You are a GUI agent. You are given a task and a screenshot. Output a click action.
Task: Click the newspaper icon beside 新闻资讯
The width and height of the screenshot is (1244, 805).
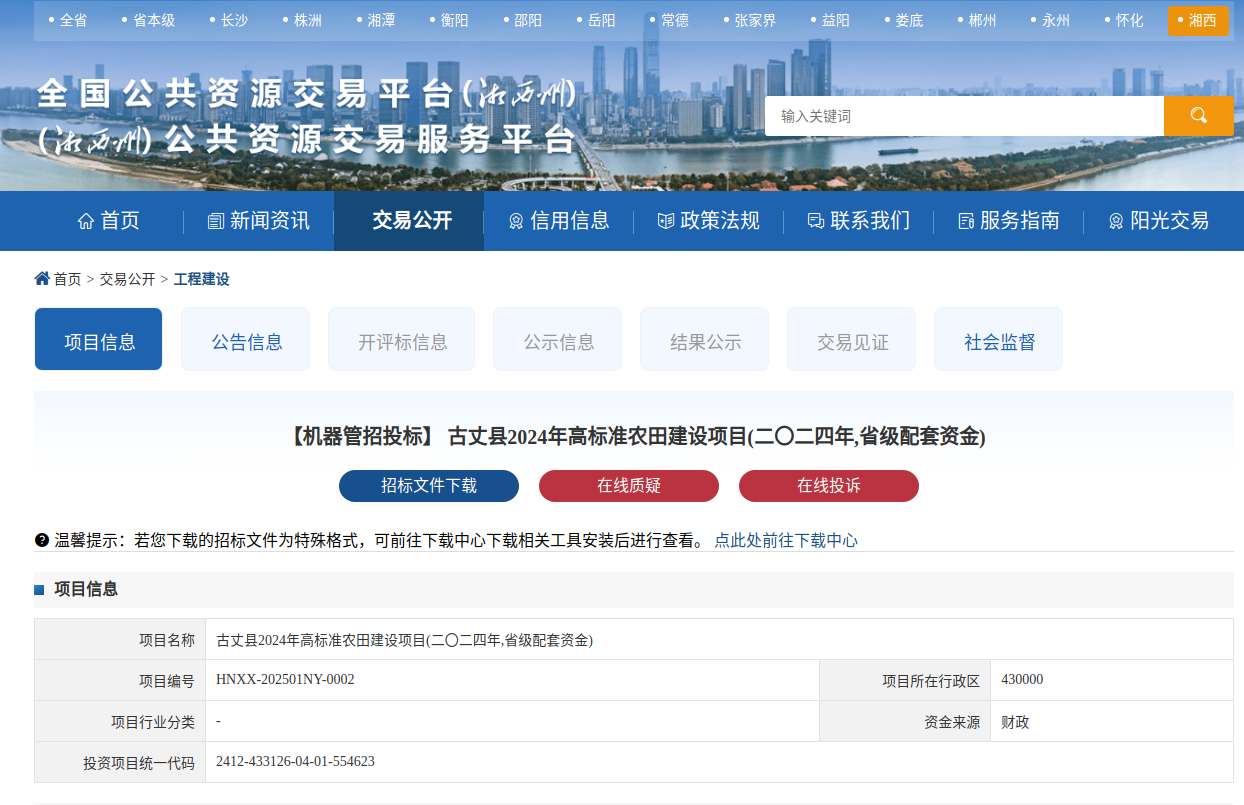216,221
